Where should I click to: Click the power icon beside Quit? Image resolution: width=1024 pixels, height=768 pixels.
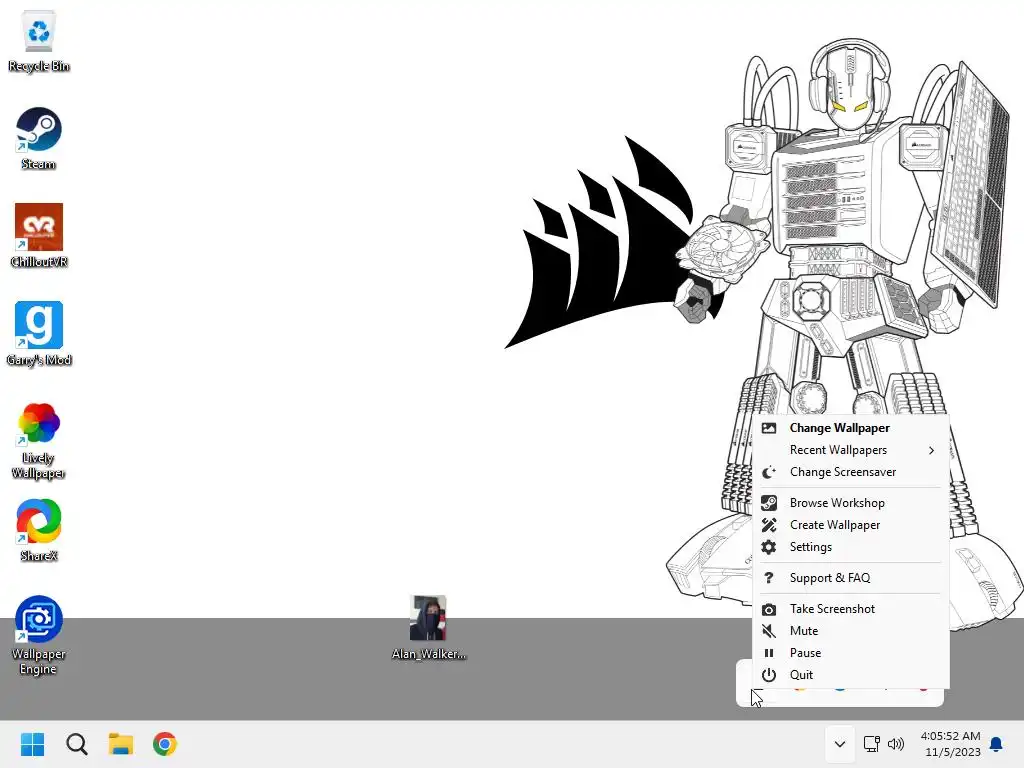coord(769,675)
